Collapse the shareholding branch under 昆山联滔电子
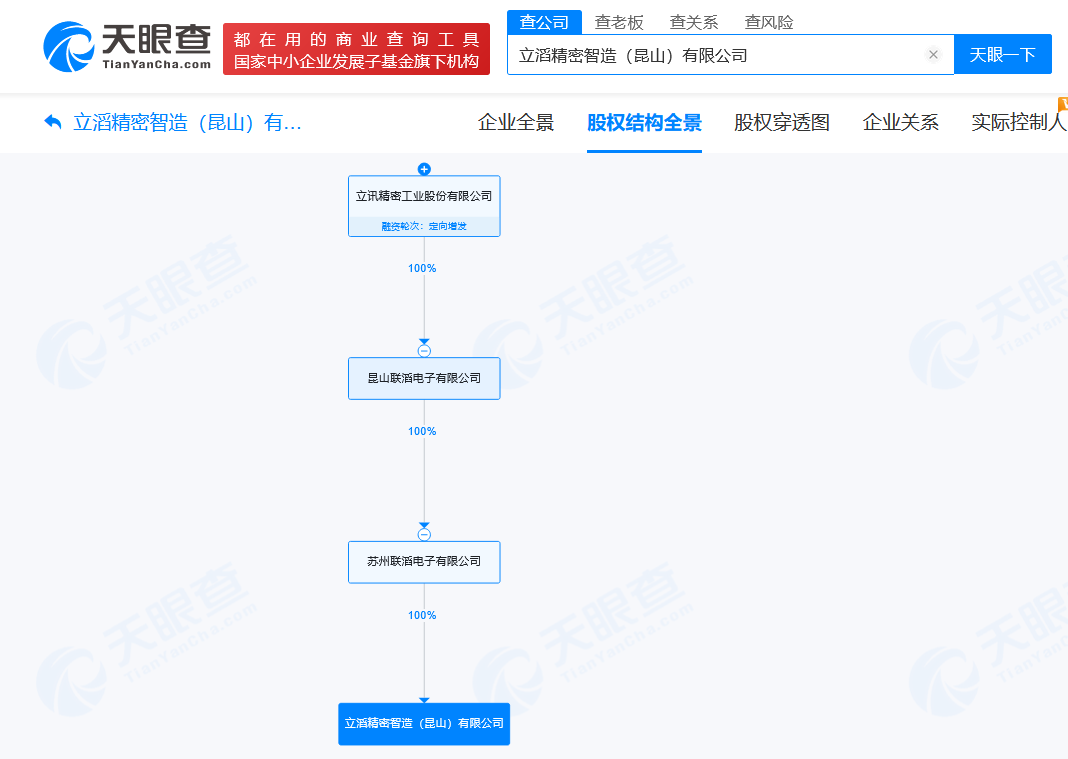1068x759 pixels. 425,349
